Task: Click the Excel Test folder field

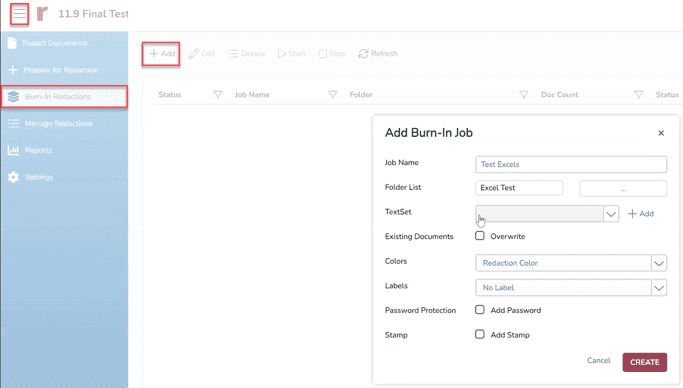Action: [519, 188]
